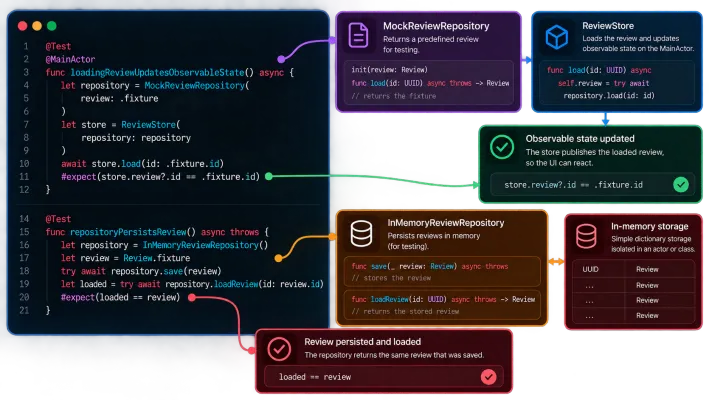
Task: Click 'Loads the review and updates' description
Action: click(x=630, y=38)
